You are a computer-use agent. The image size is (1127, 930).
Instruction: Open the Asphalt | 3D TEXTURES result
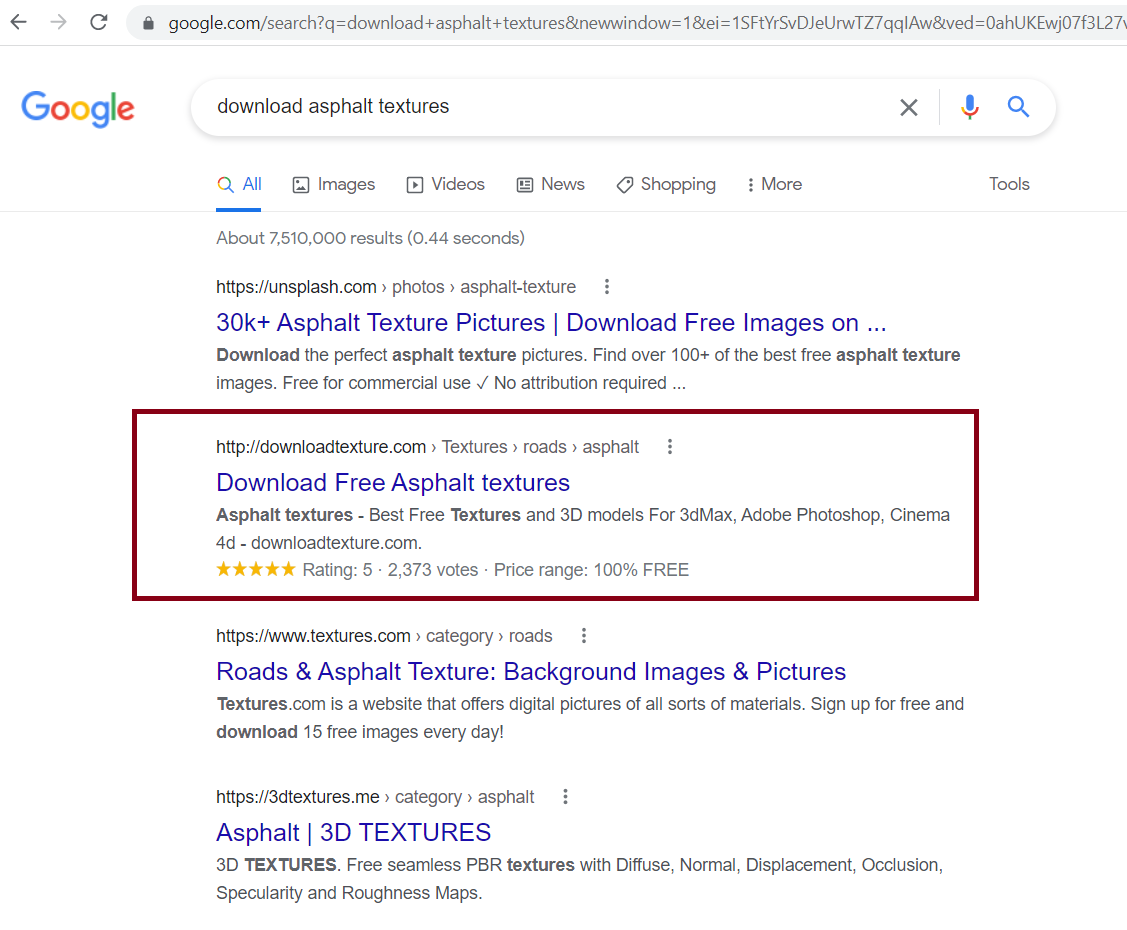(353, 833)
